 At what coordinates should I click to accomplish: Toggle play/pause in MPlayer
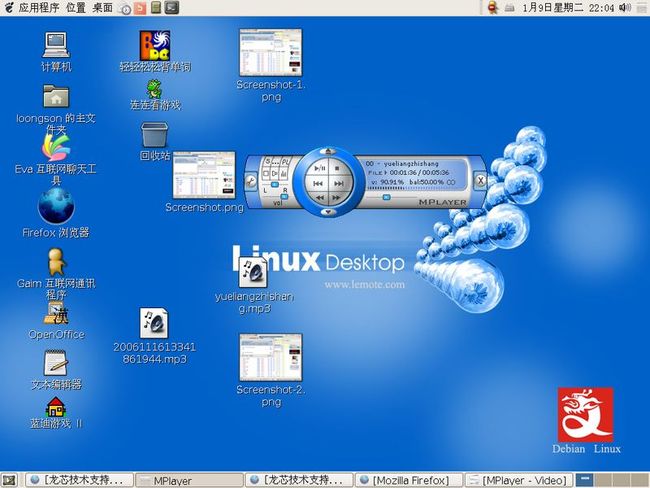[320, 168]
